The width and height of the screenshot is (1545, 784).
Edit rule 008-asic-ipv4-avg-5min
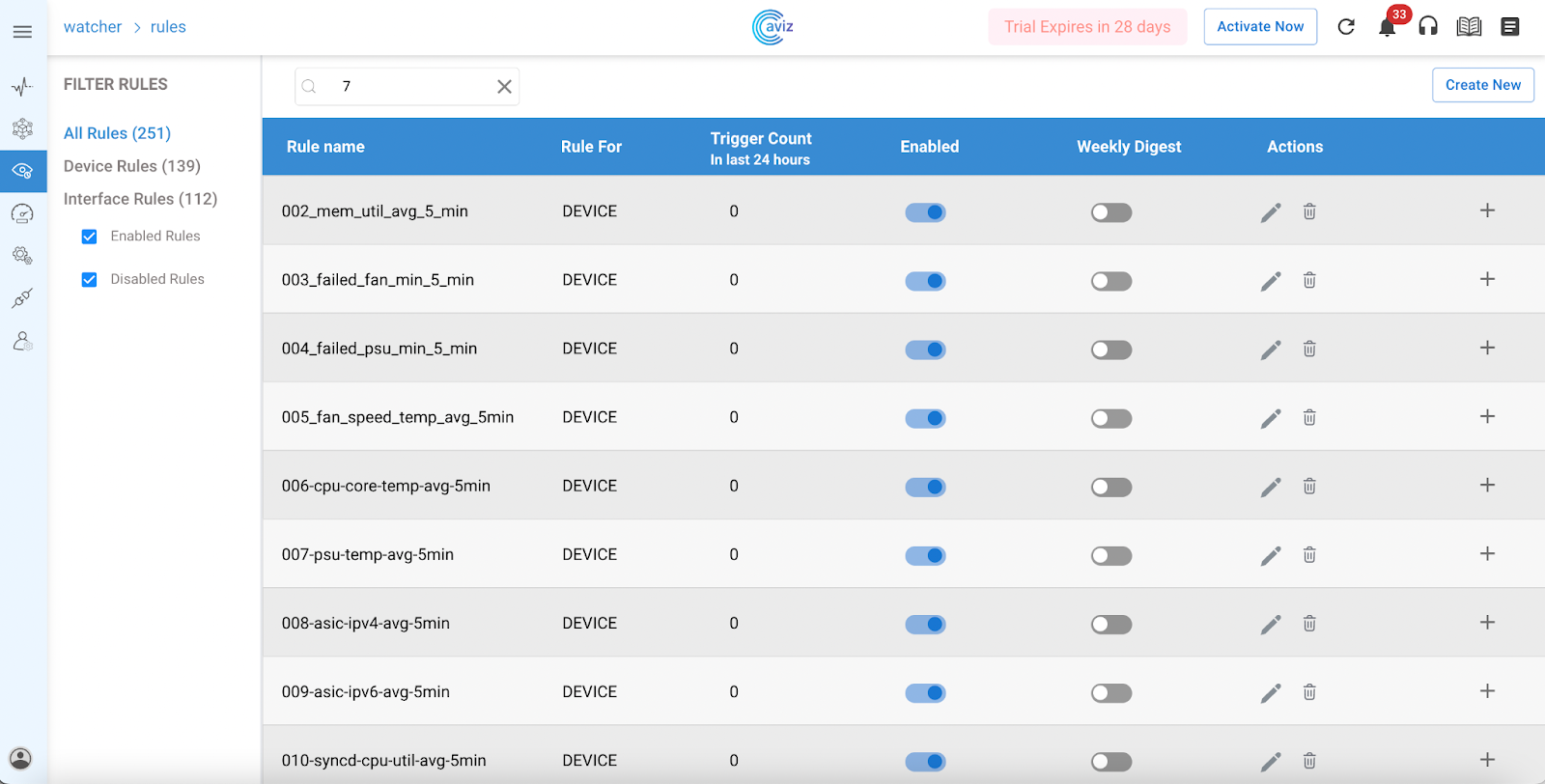[1271, 625]
